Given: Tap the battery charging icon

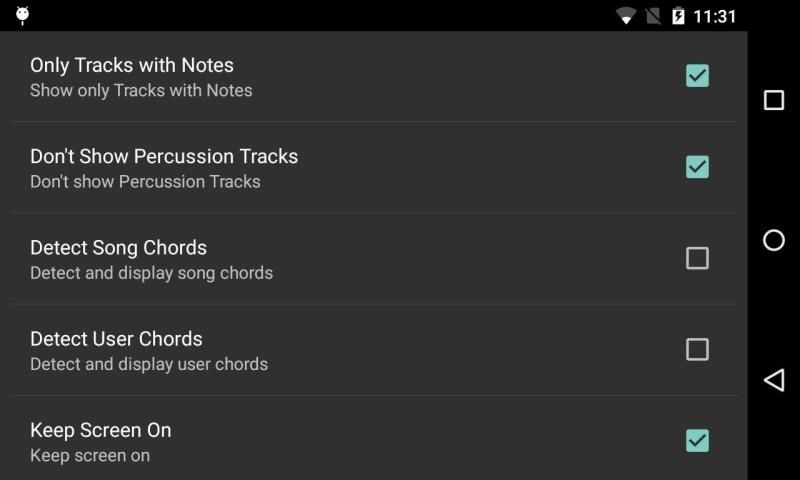Looking at the screenshot, I should [678, 16].
